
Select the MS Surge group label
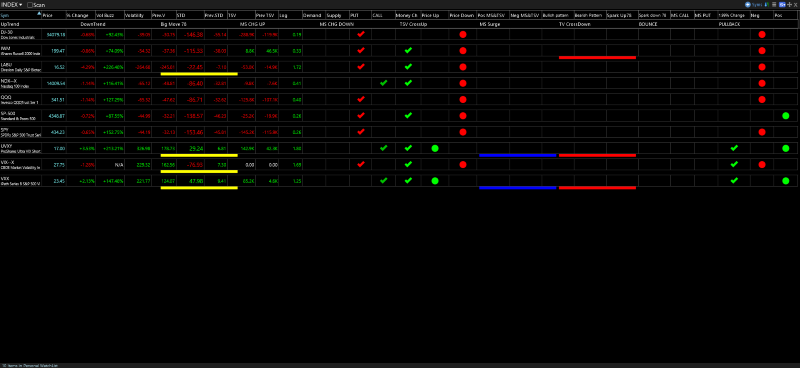(490, 24)
